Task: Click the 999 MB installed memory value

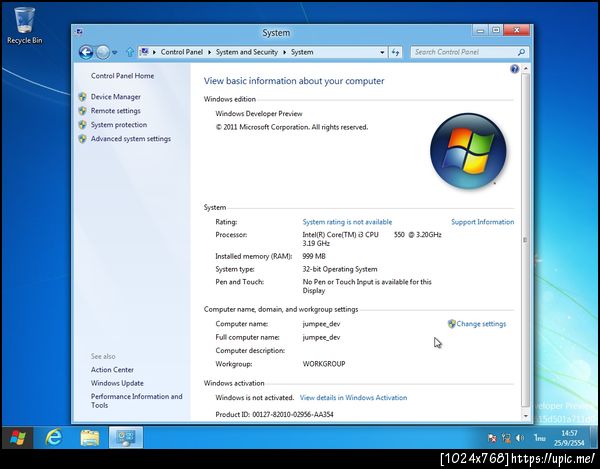Action: click(314, 256)
